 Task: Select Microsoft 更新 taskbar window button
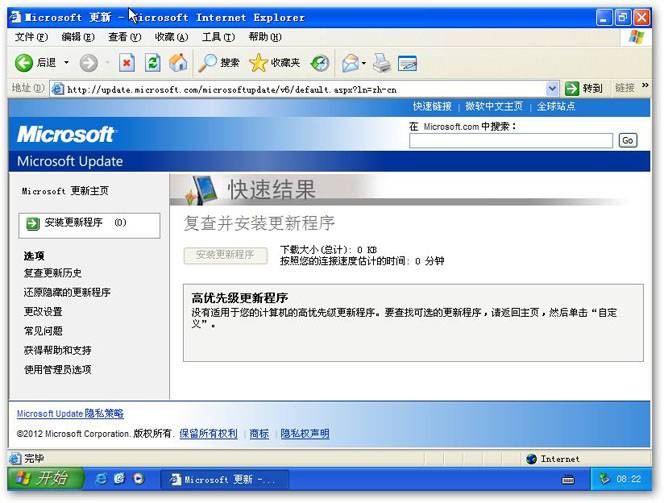point(224,479)
